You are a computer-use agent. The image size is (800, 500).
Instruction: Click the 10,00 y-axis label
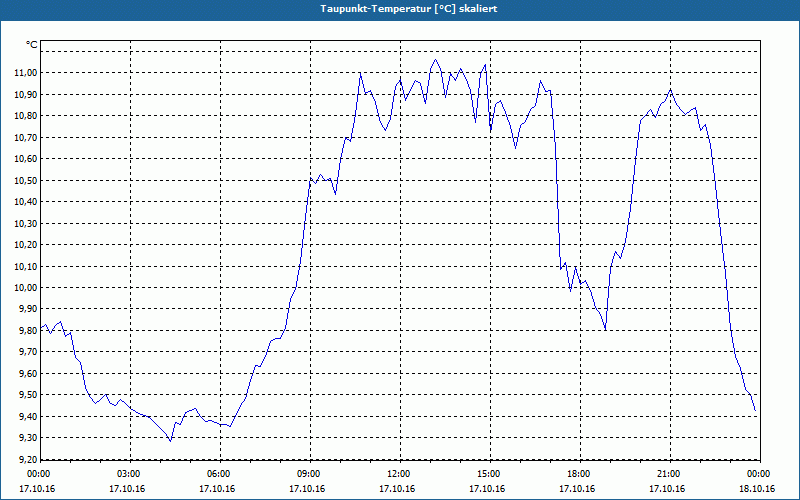27,288
